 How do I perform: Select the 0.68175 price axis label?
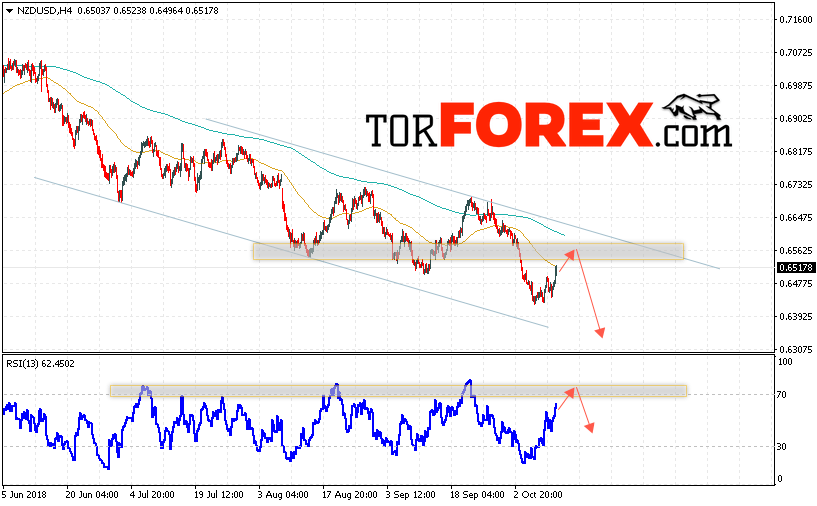tap(796, 152)
